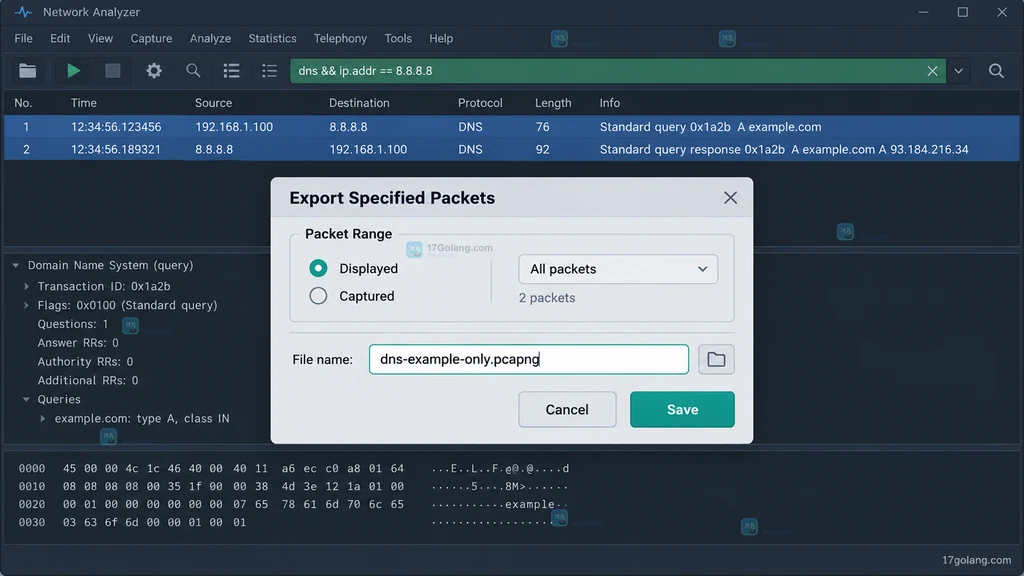Screen dimensions: 1024x576
Task: Close the Export Specified Packets dialog
Action: (x=730, y=198)
